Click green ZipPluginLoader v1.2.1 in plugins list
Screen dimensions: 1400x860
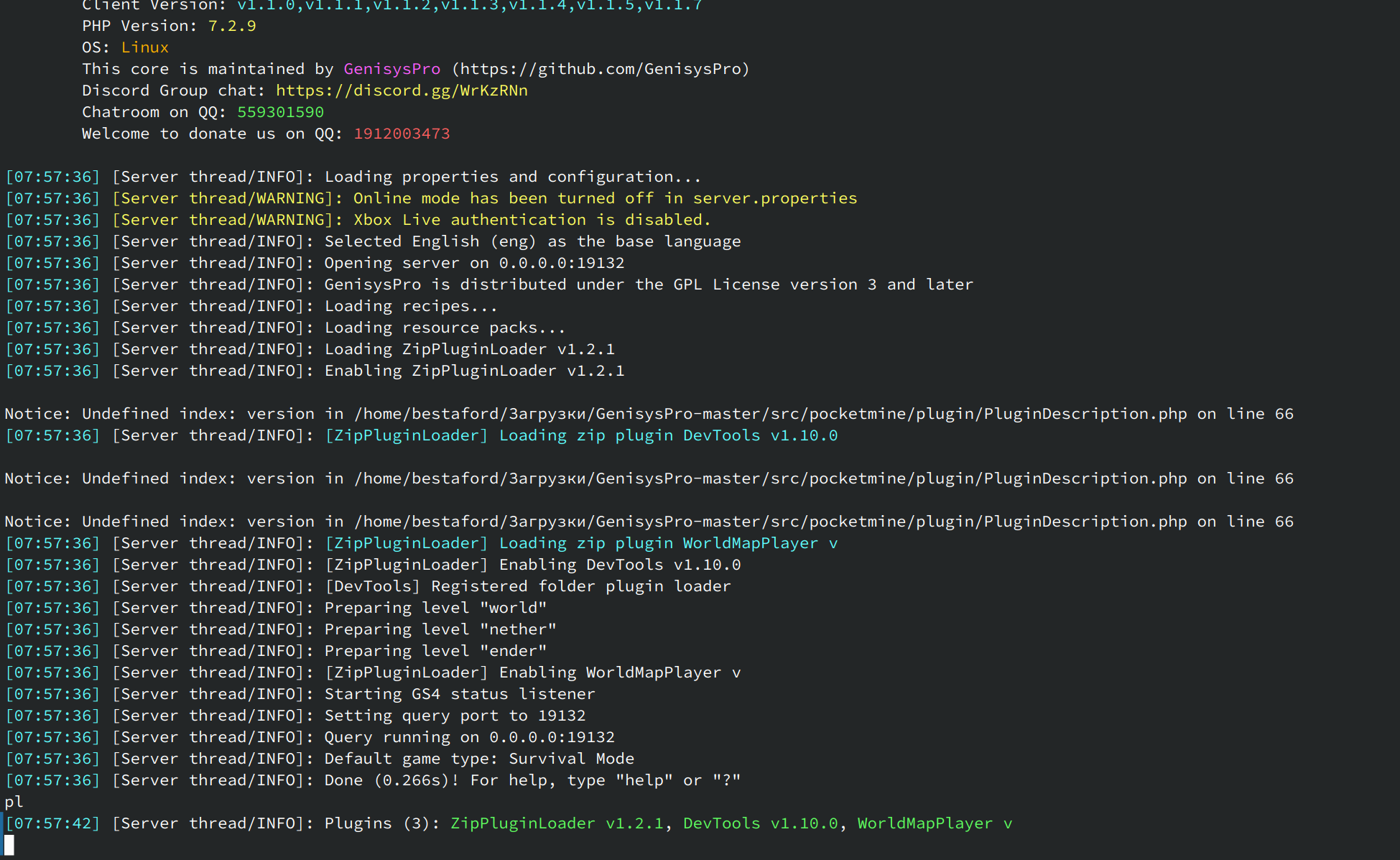557,823
